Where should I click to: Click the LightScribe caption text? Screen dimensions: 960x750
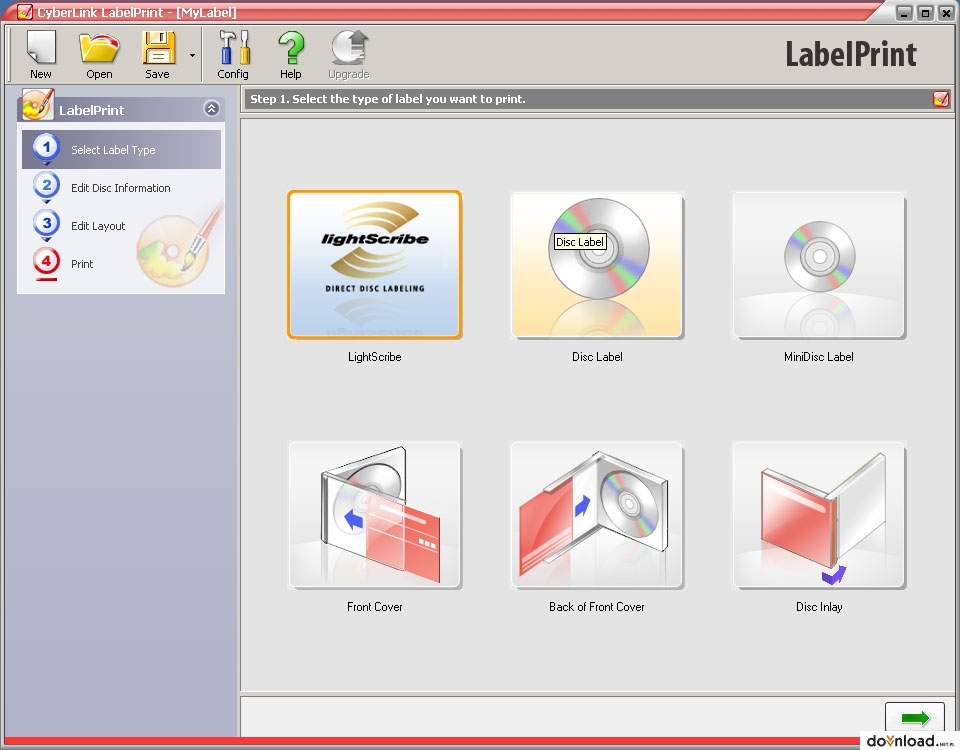pos(375,357)
